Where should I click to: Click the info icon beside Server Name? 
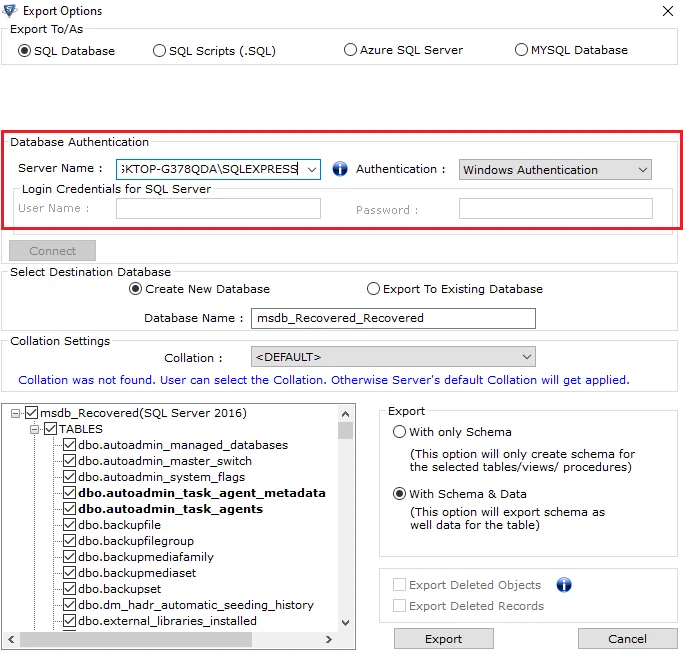click(340, 169)
